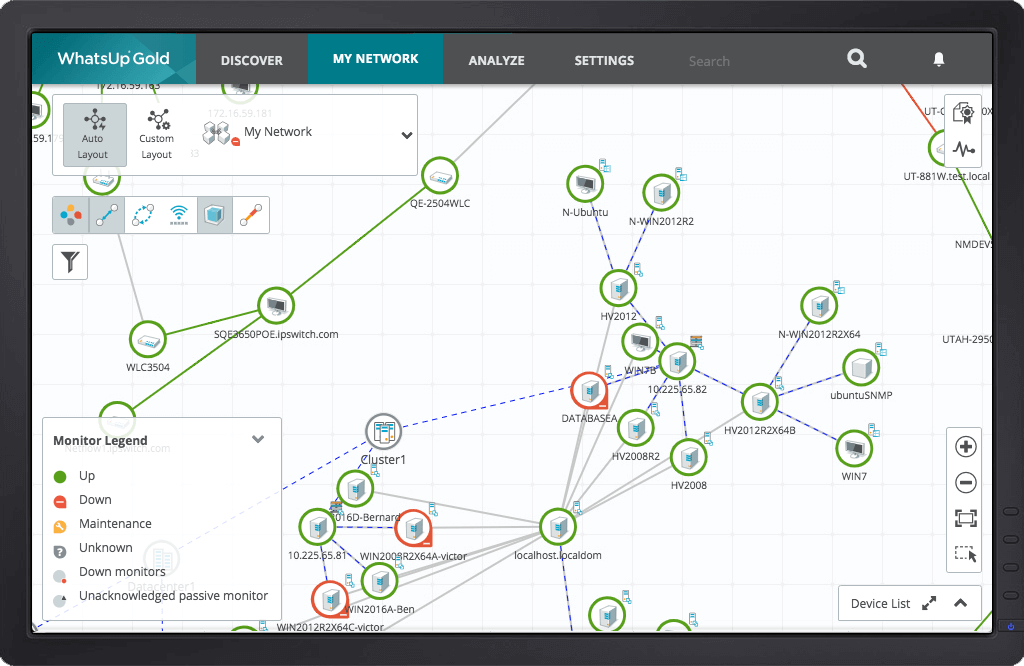Viewport: 1024px width, 666px height.
Task: Click the WhatsUp Gold logo
Action: point(114,59)
